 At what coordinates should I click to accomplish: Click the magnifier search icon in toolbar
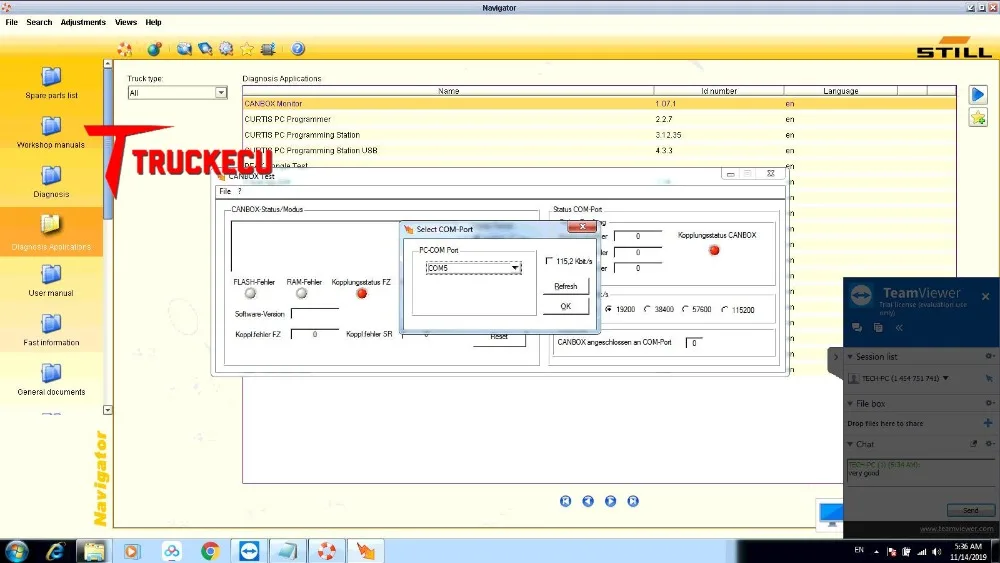pos(184,49)
